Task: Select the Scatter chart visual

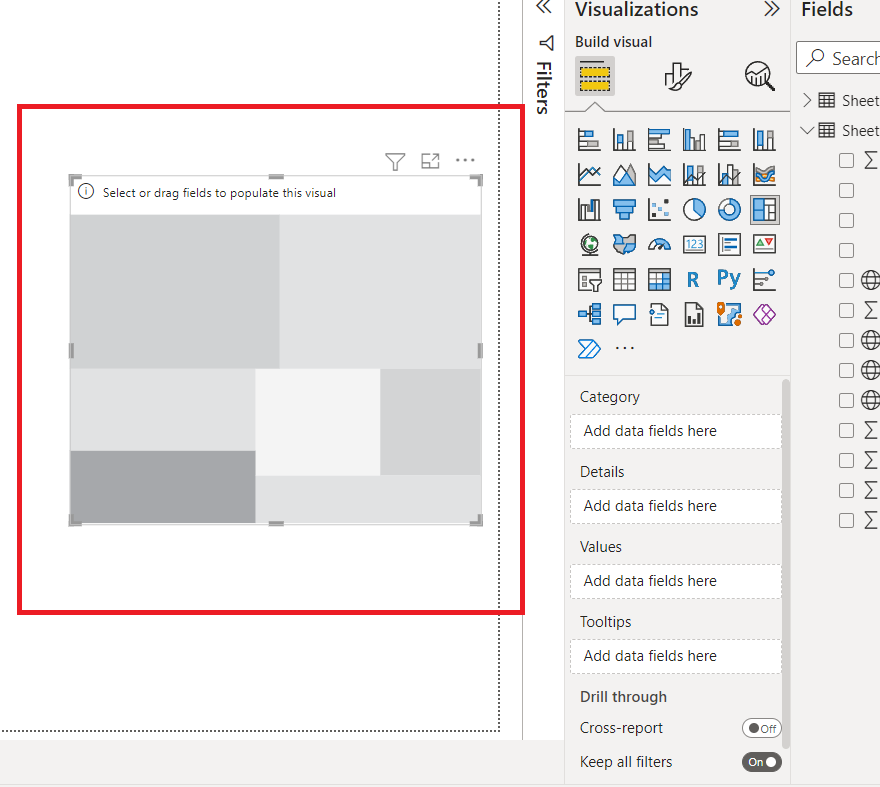Action: click(x=659, y=209)
